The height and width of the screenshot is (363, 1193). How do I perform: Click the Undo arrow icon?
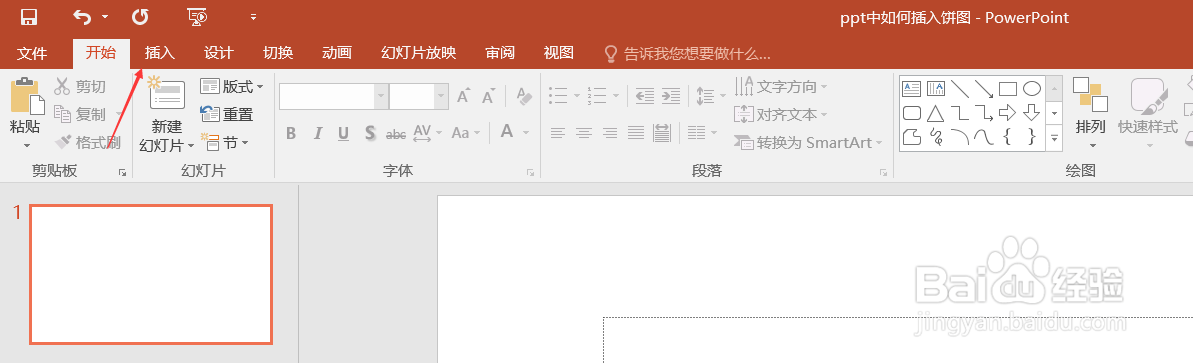pos(82,16)
